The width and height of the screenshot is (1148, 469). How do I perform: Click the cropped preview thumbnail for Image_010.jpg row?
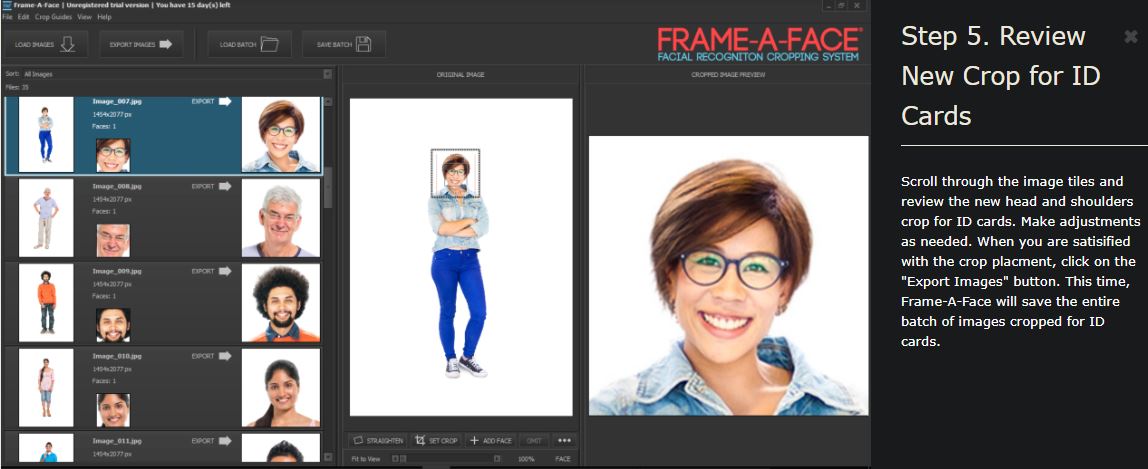[281, 388]
